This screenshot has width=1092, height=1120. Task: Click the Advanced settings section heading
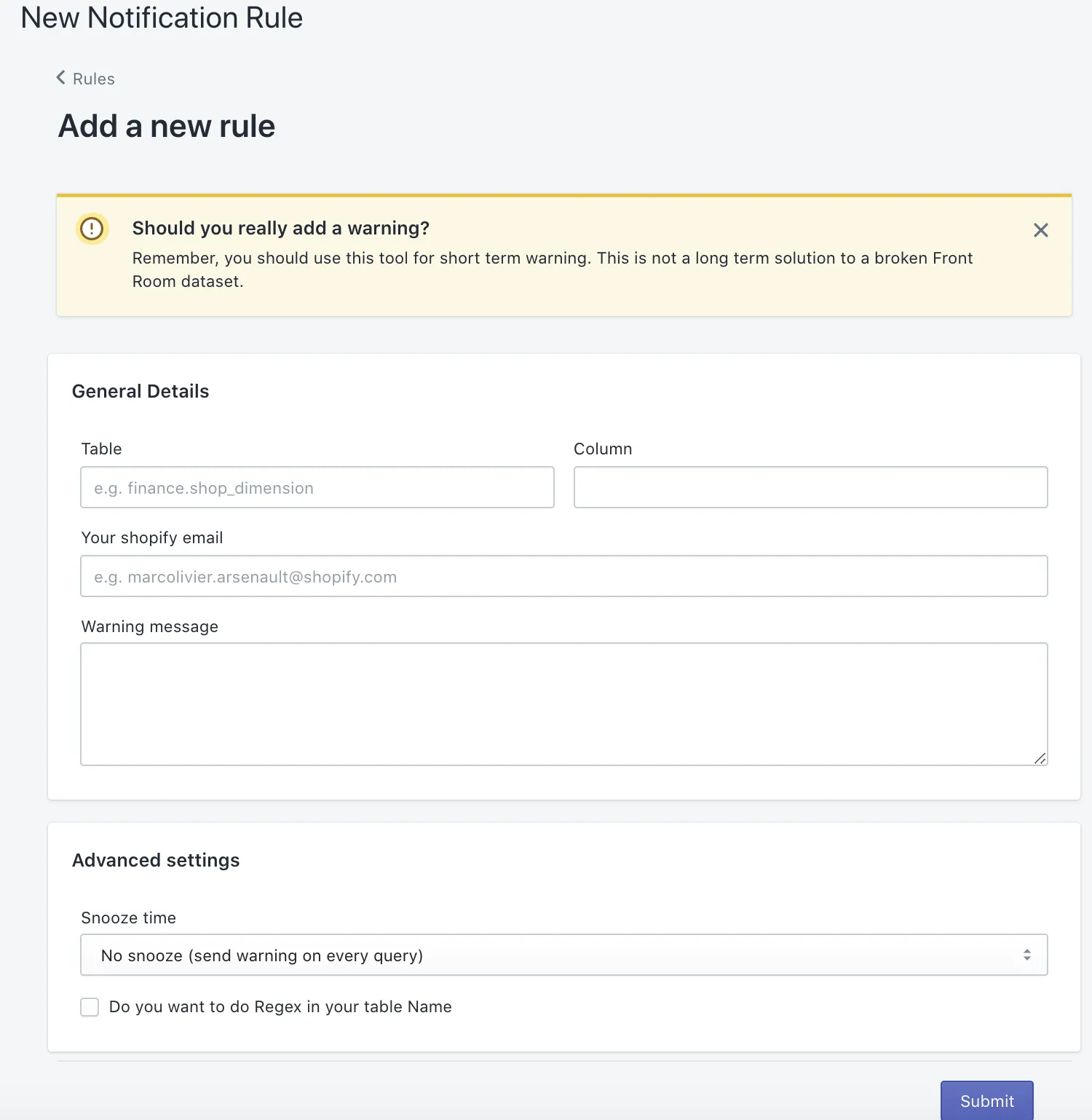tap(156, 860)
